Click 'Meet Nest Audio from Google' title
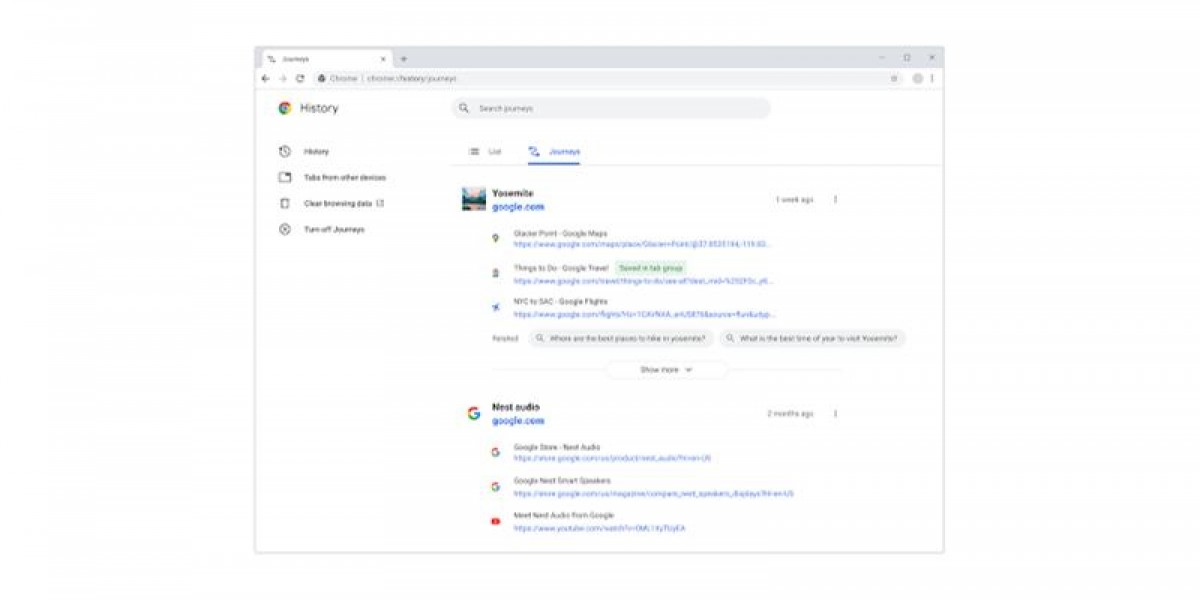Viewport: 1200px width, 600px height. [x=564, y=515]
